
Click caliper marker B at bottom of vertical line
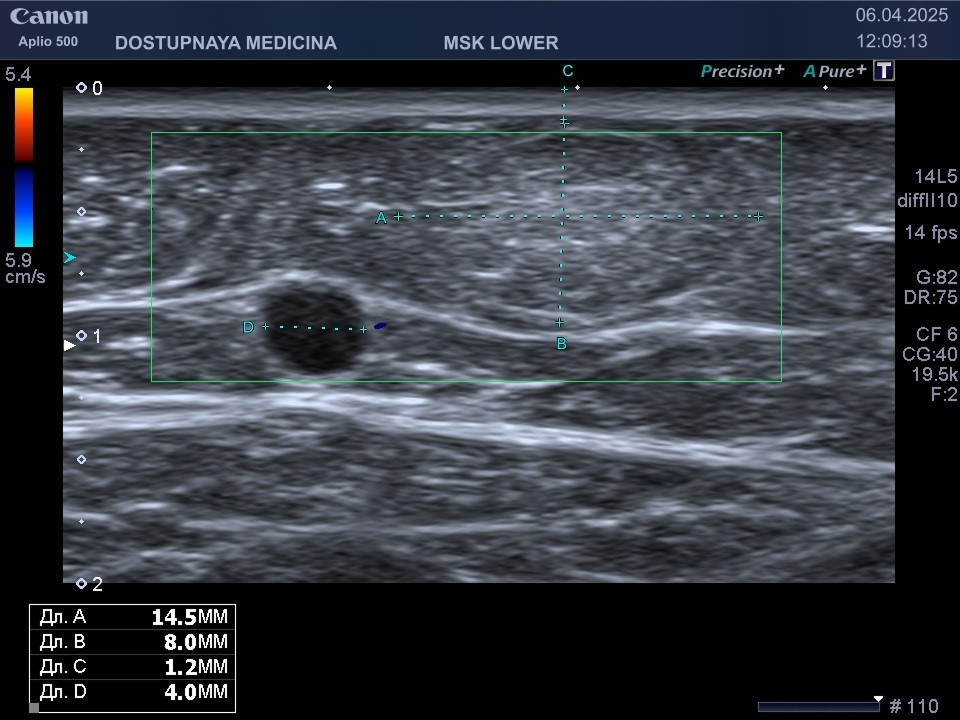click(561, 344)
